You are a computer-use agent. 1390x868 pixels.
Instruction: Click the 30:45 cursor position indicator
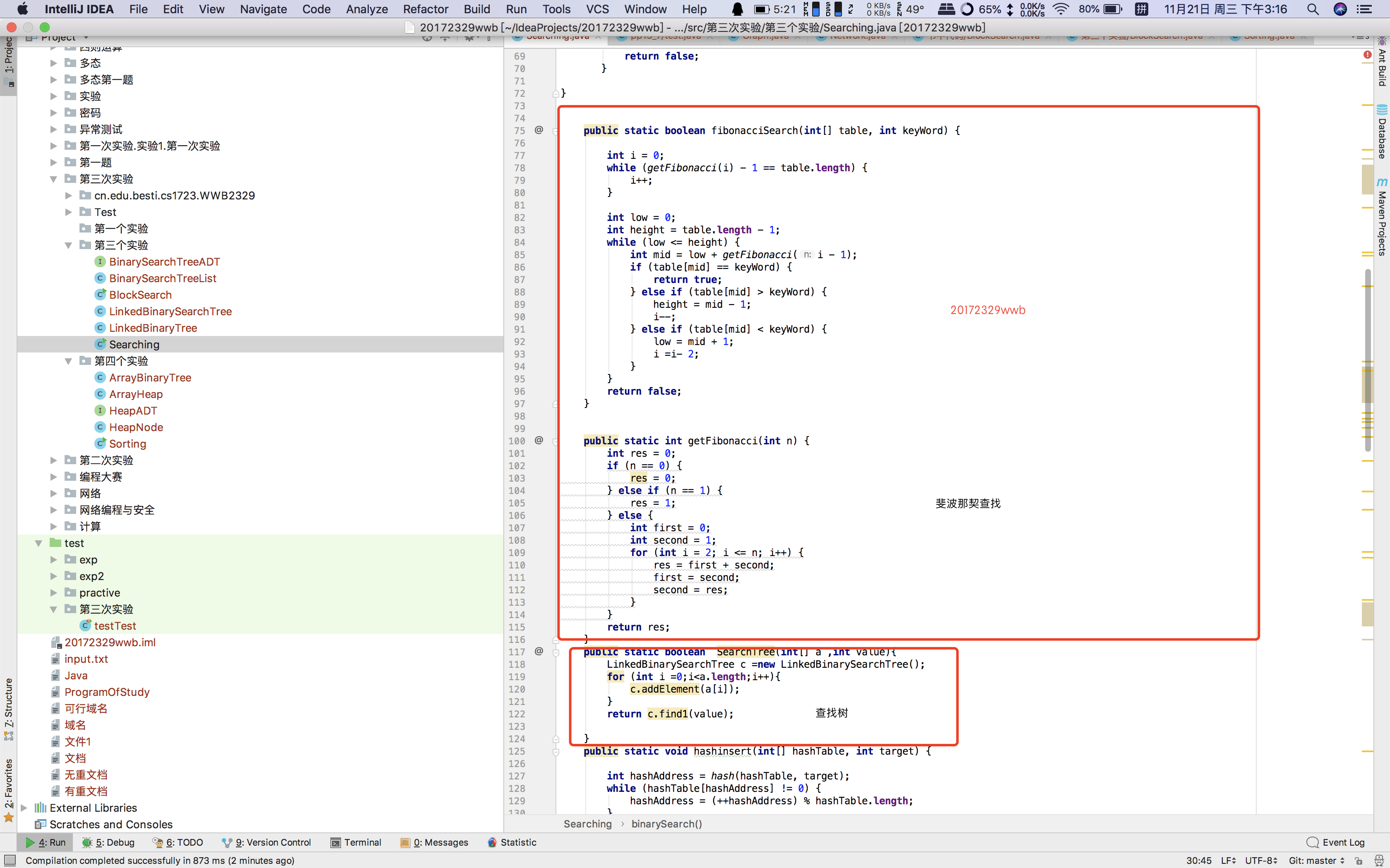1199,861
